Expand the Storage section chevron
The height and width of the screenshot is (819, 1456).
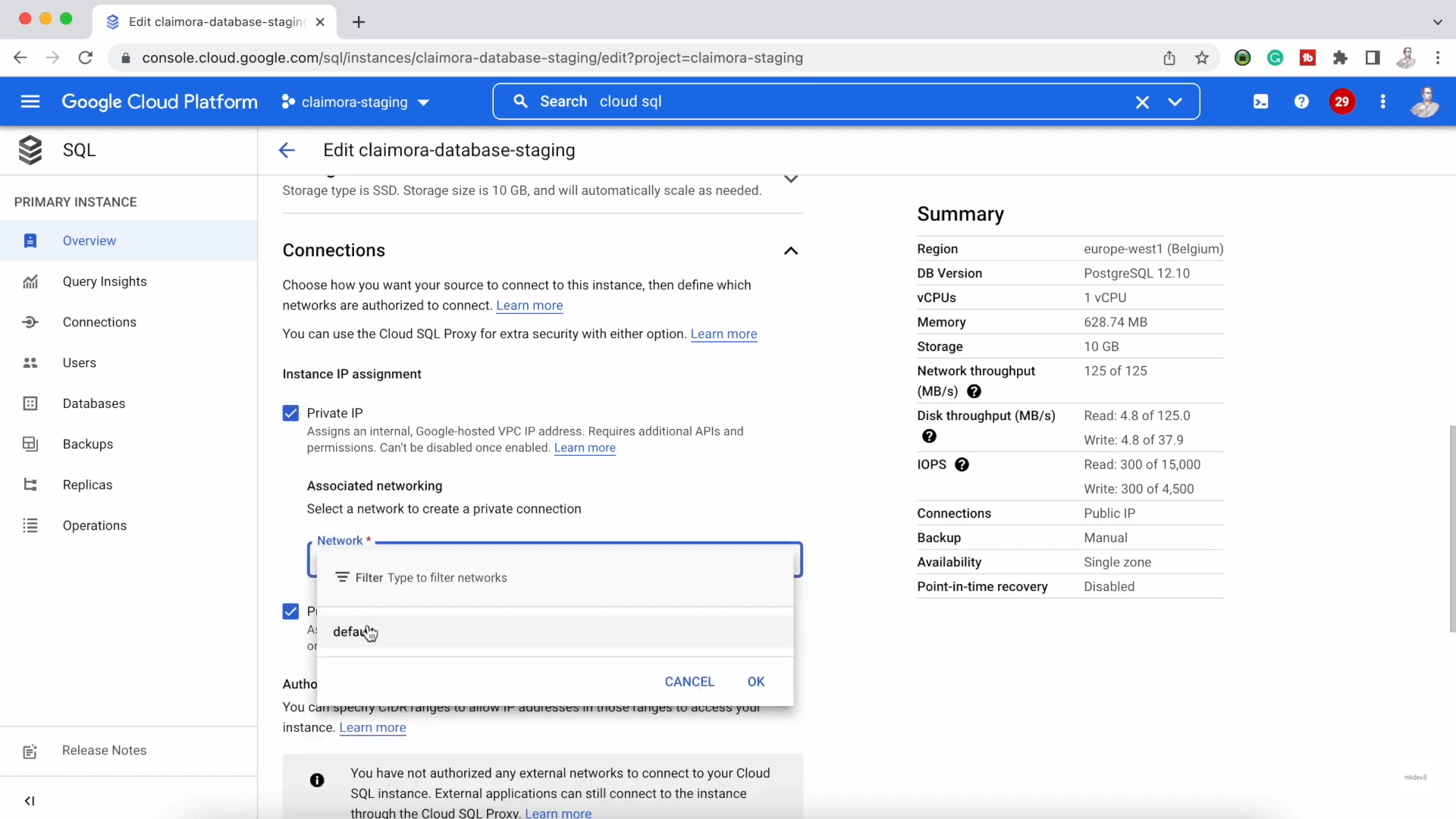[791, 180]
